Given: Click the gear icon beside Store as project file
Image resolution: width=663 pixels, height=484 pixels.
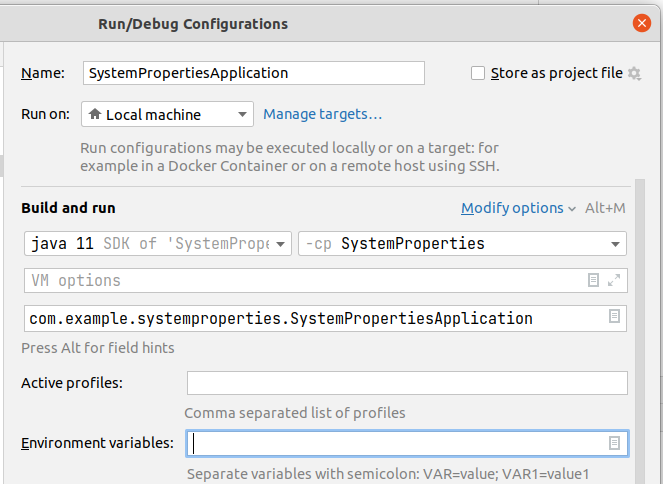Looking at the screenshot, I should point(634,74).
